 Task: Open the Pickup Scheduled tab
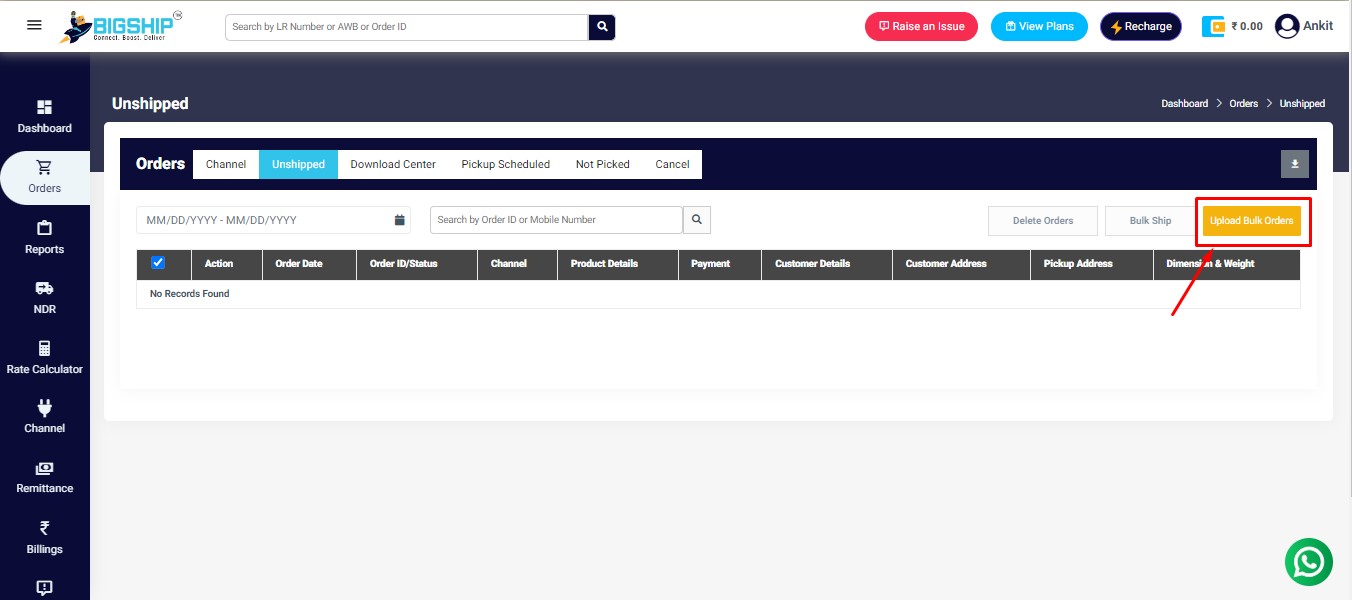[x=505, y=164]
